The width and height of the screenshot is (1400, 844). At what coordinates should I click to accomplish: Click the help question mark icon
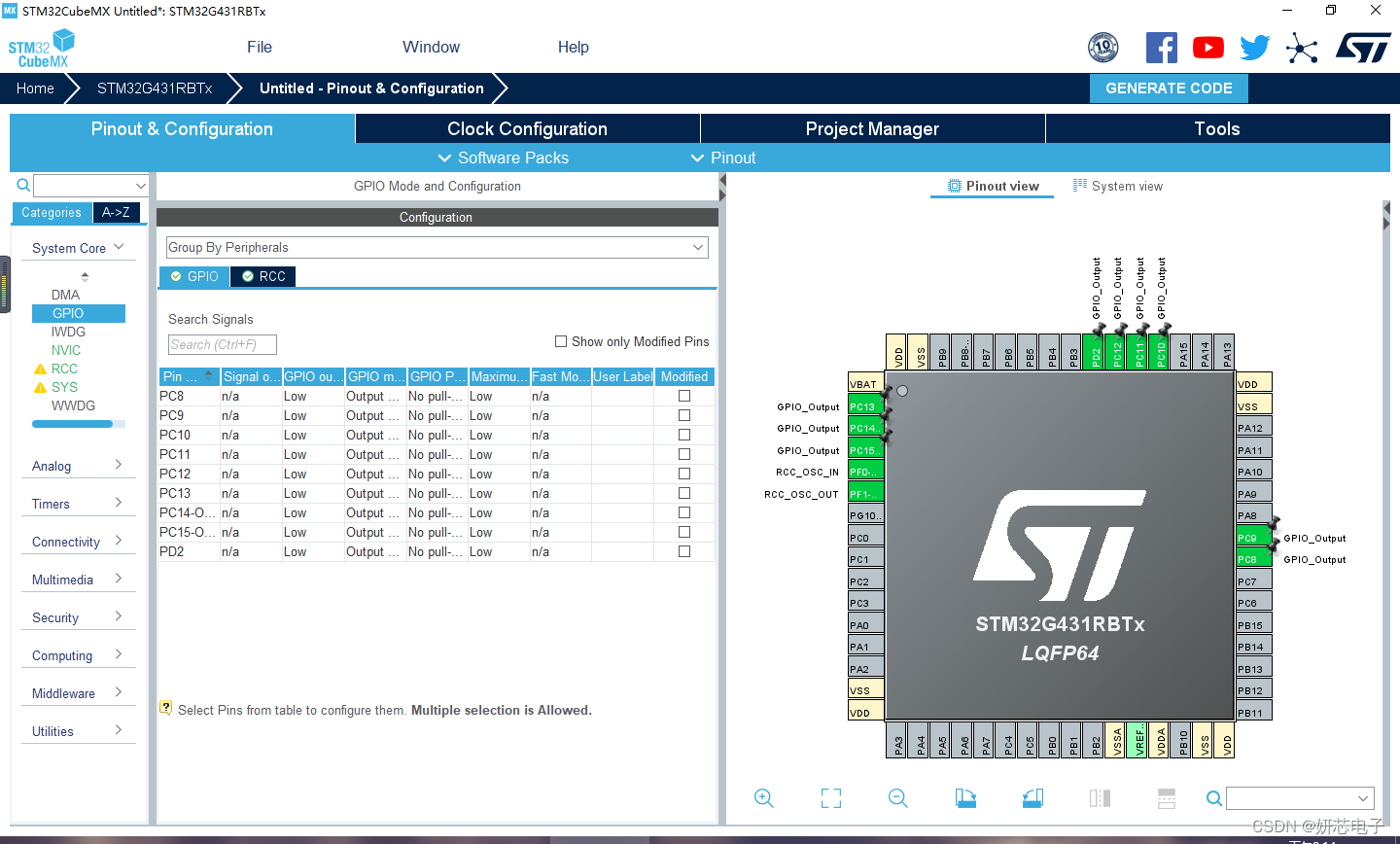click(166, 709)
